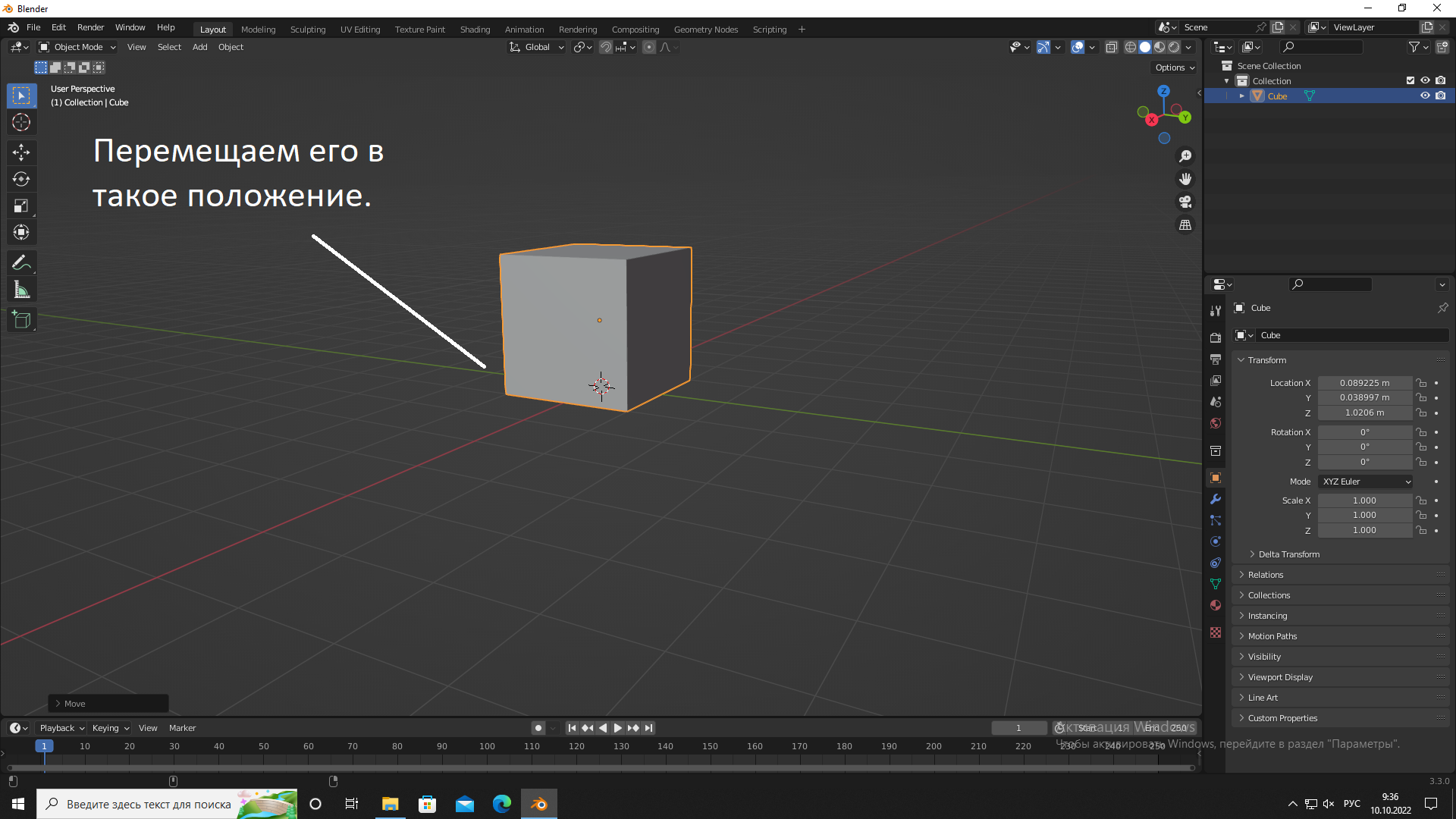Open Texture properties checker tab

(x=1216, y=632)
